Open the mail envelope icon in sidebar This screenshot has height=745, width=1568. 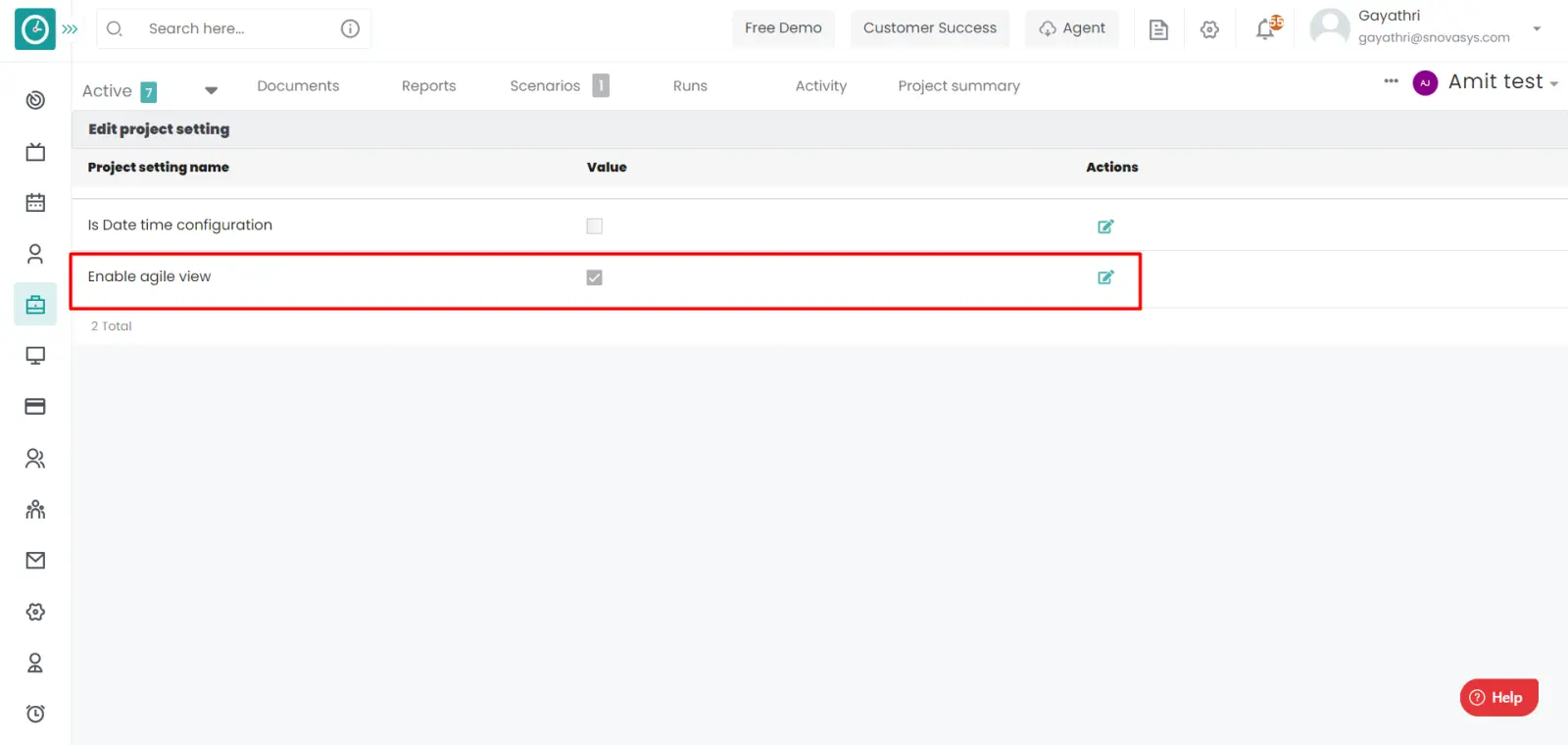point(35,561)
